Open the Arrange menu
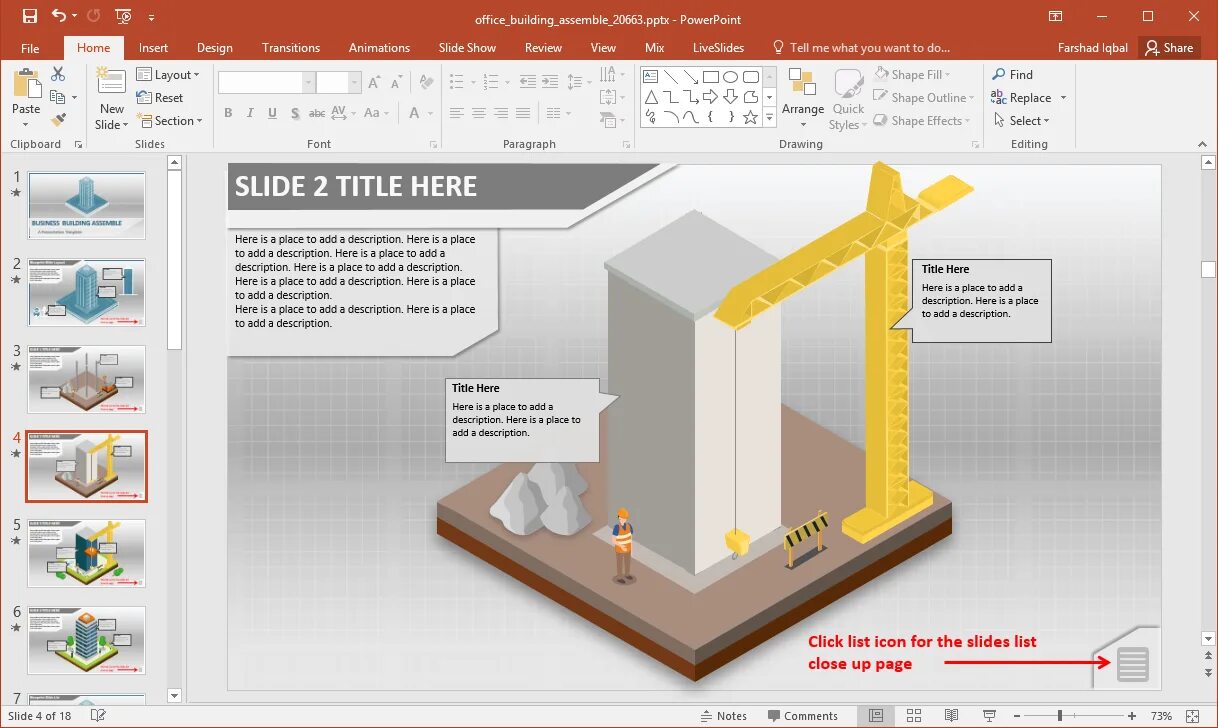 pyautogui.click(x=803, y=98)
